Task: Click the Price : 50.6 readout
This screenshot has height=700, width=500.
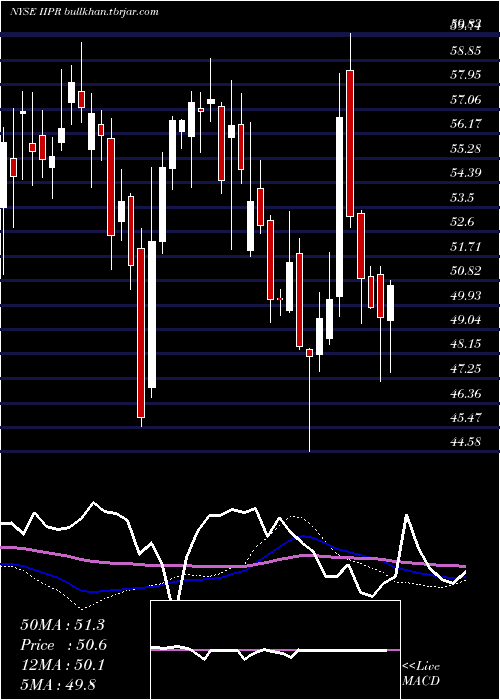Action: [x=63, y=645]
